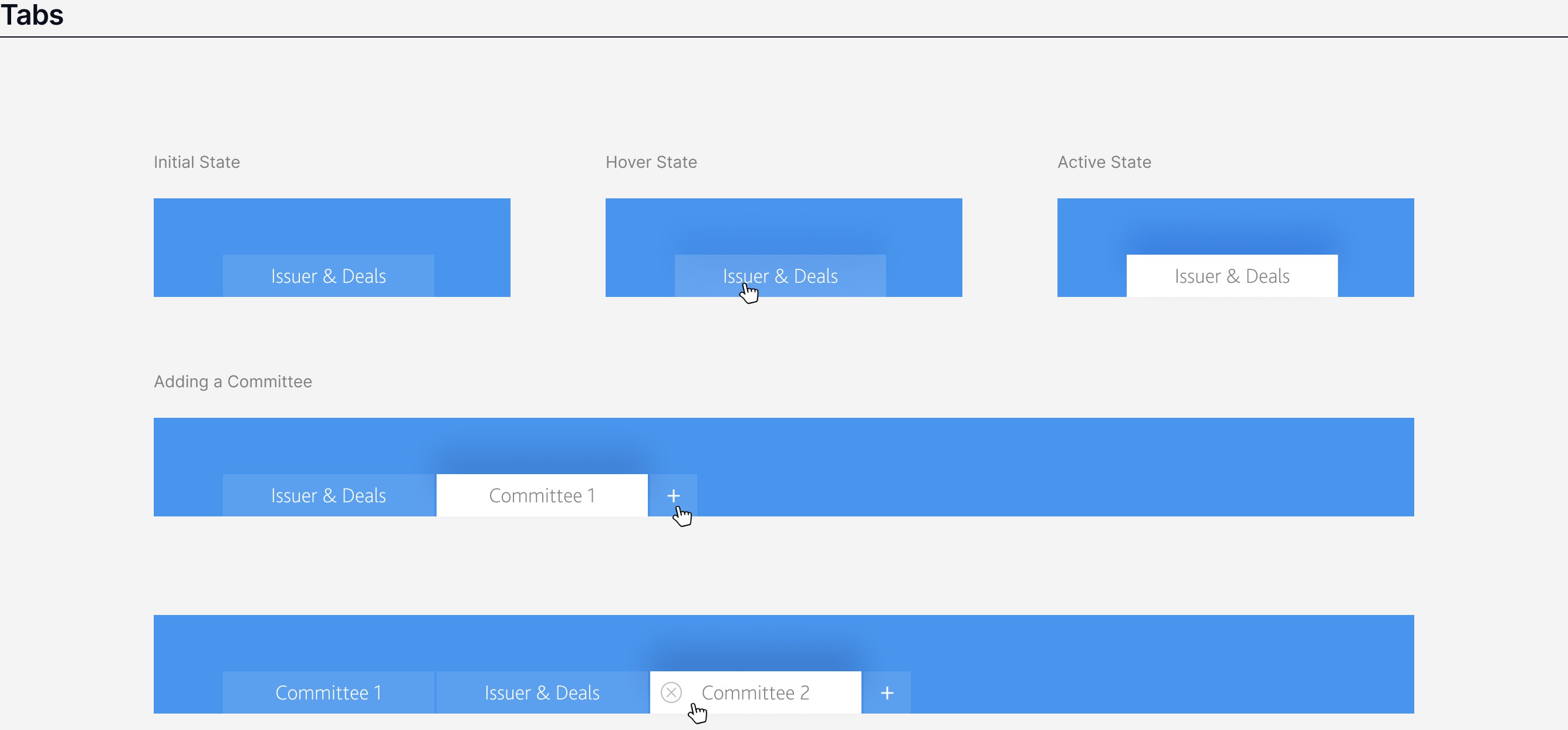Click blue area above white Active State tab
This screenshot has height=730, width=1568.
(1231, 225)
